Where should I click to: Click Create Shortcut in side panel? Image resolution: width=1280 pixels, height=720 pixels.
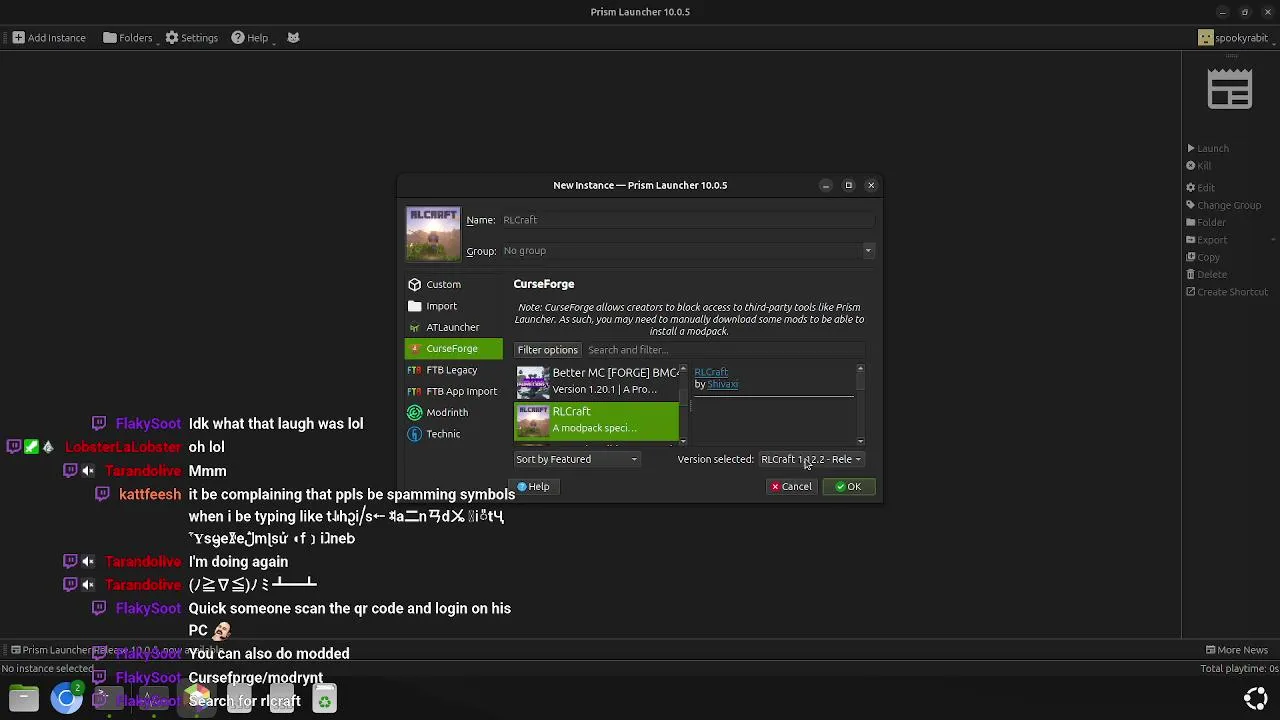click(1227, 292)
